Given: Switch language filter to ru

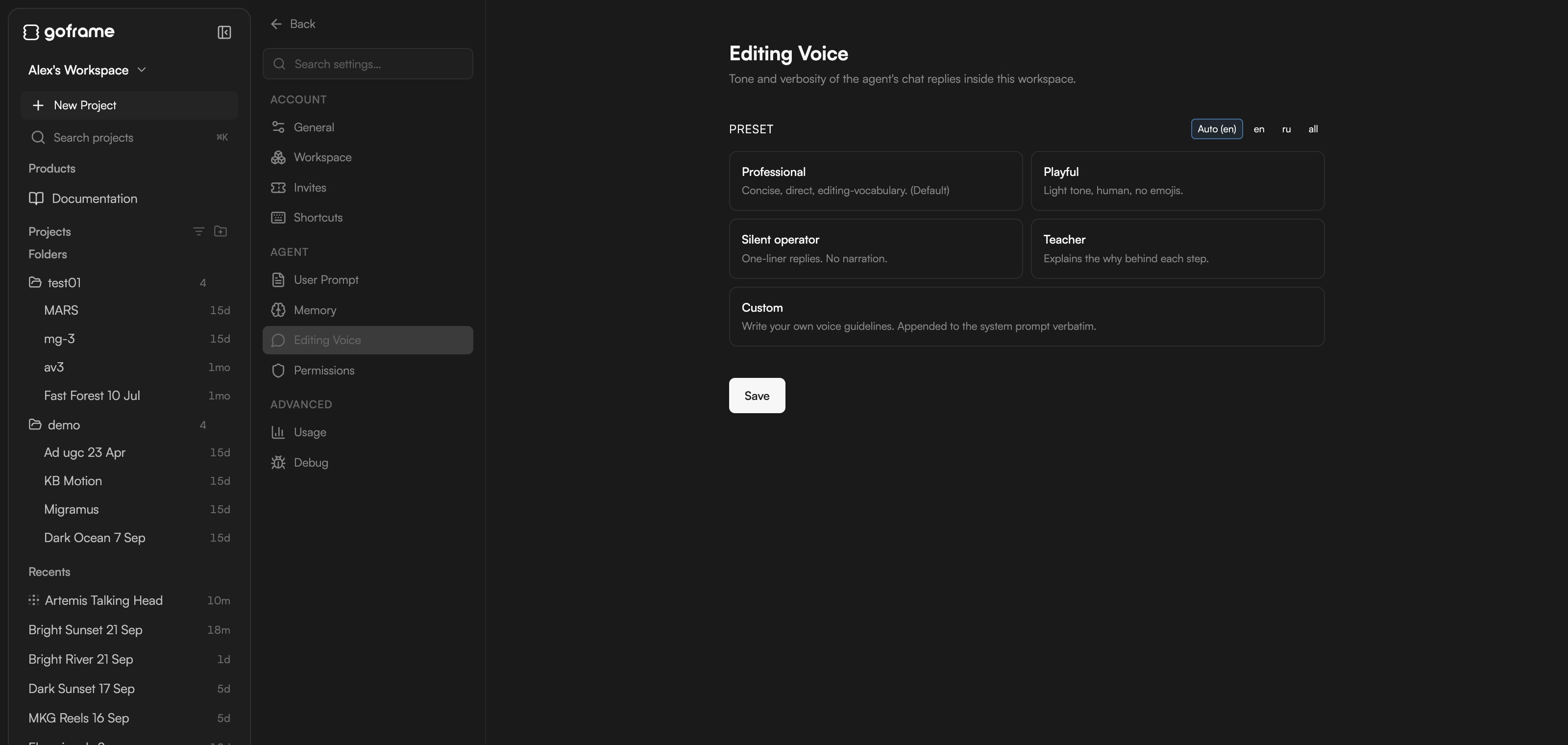Looking at the screenshot, I should (x=1286, y=129).
